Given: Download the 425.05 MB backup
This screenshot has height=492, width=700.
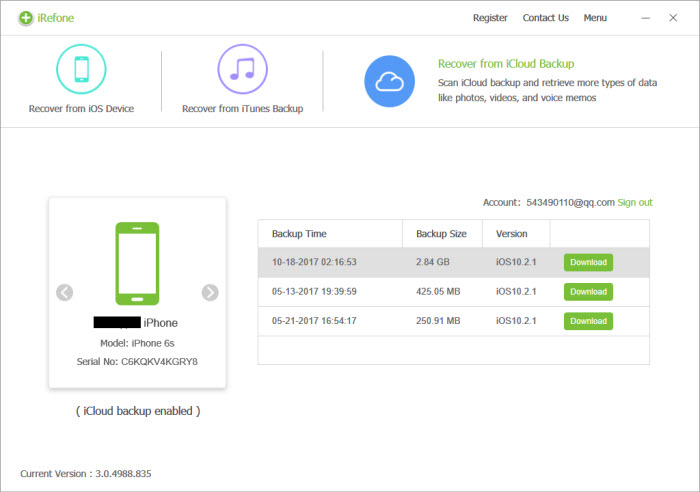Looking at the screenshot, I should [x=588, y=292].
